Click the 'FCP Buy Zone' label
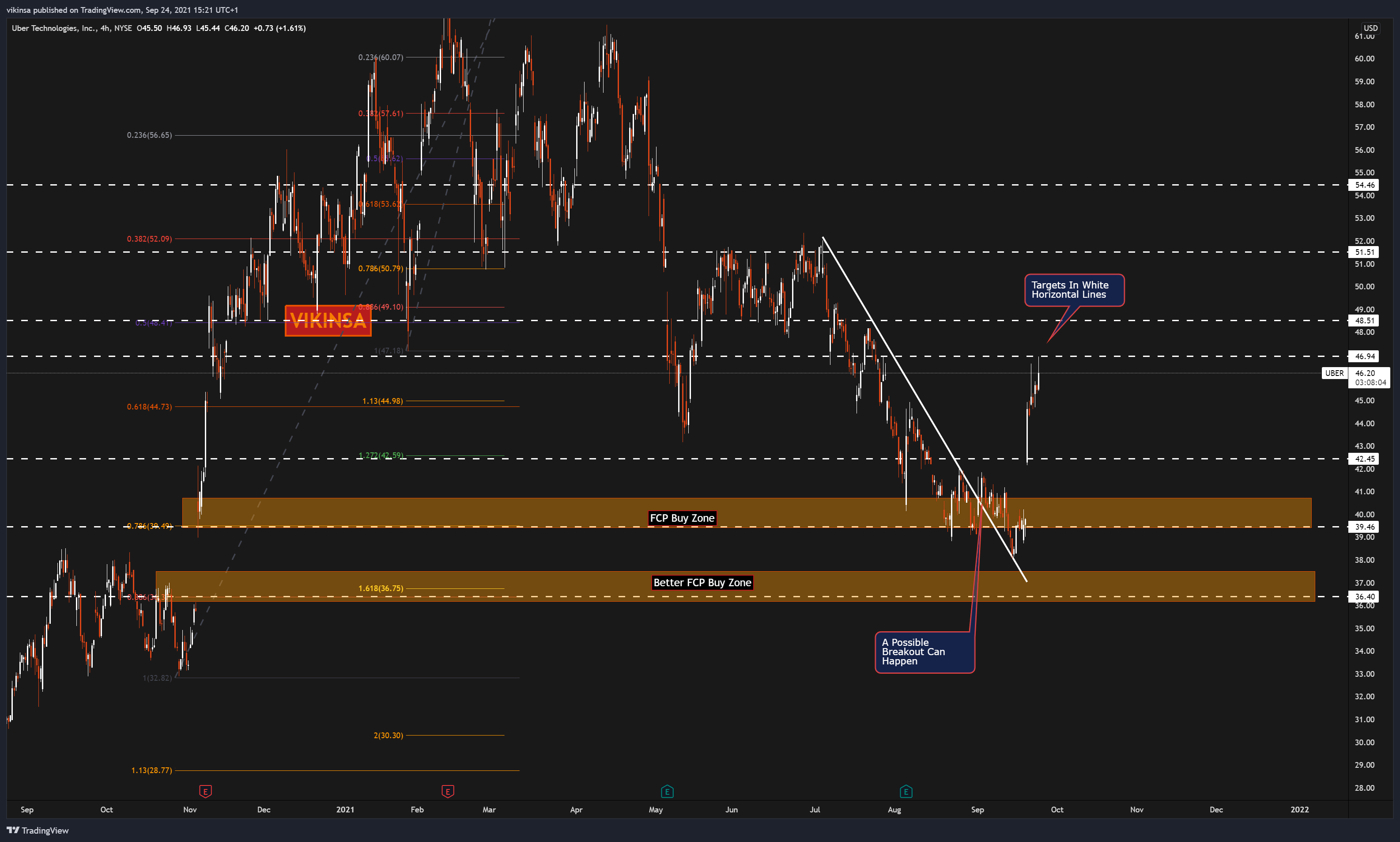1400x842 pixels. pyautogui.click(x=682, y=518)
